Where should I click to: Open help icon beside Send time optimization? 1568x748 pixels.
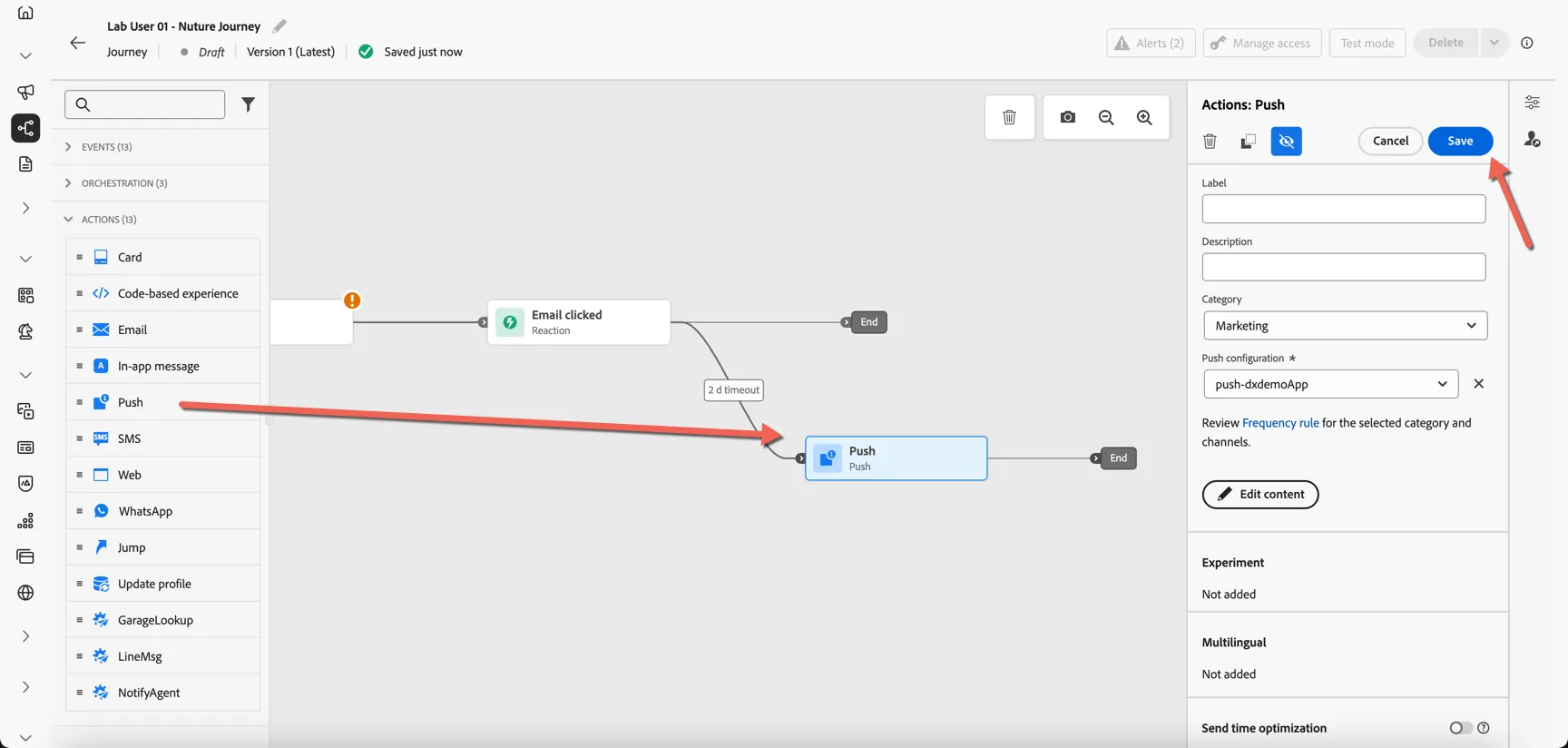point(1484,728)
